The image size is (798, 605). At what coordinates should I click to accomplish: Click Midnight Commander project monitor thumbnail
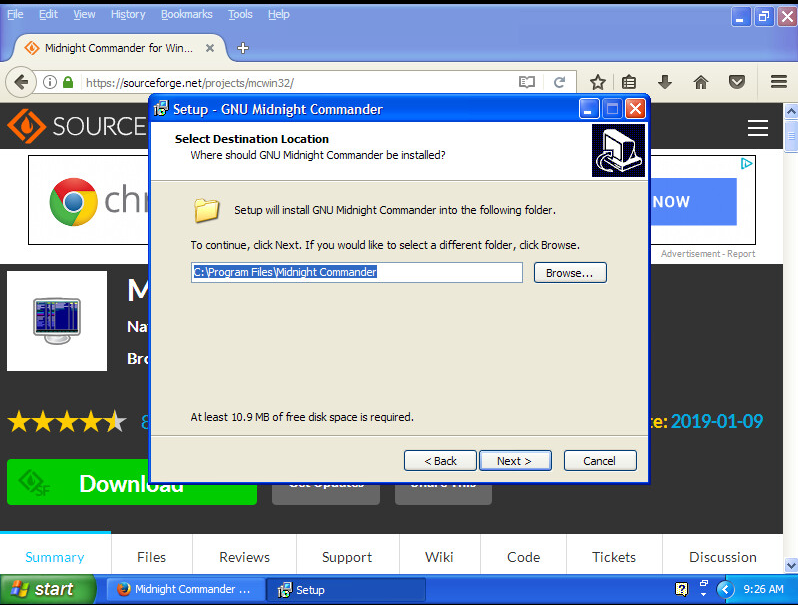coord(56,321)
